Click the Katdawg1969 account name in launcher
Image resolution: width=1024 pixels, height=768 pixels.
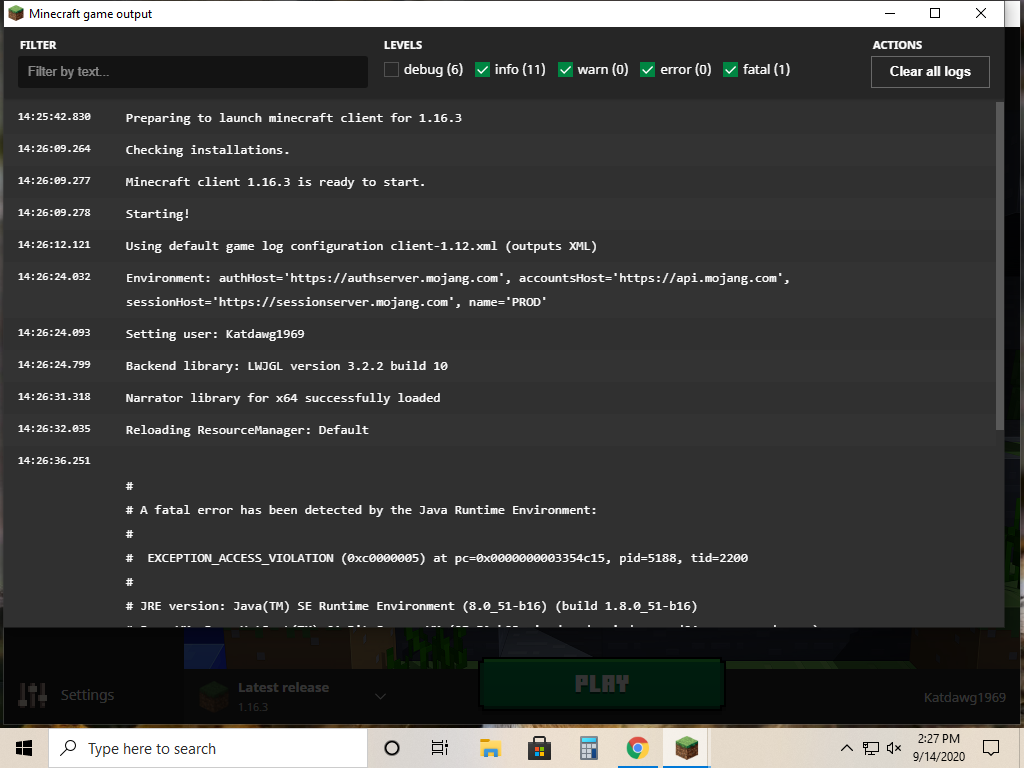965,697
